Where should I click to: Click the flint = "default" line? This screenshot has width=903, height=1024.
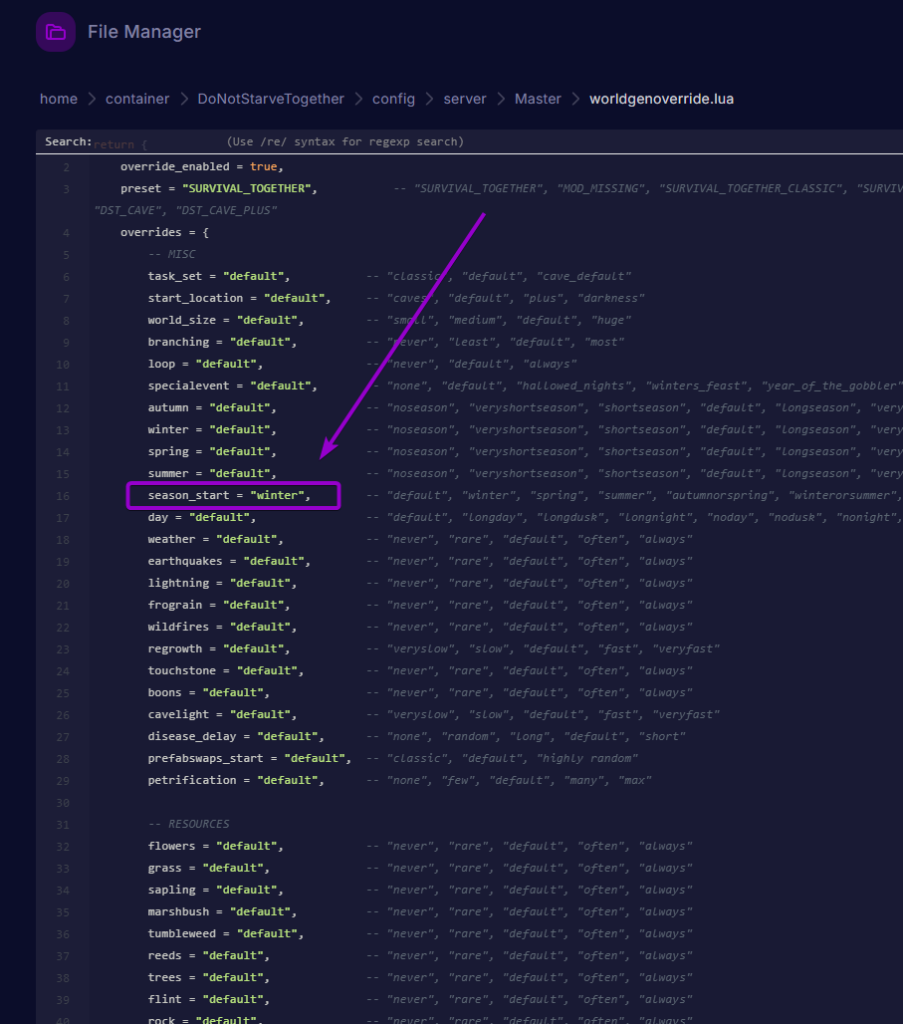coord(208,999)
